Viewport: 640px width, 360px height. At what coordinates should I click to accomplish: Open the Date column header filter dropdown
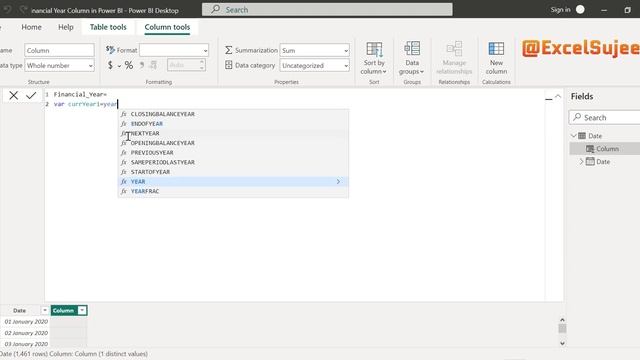45,311
